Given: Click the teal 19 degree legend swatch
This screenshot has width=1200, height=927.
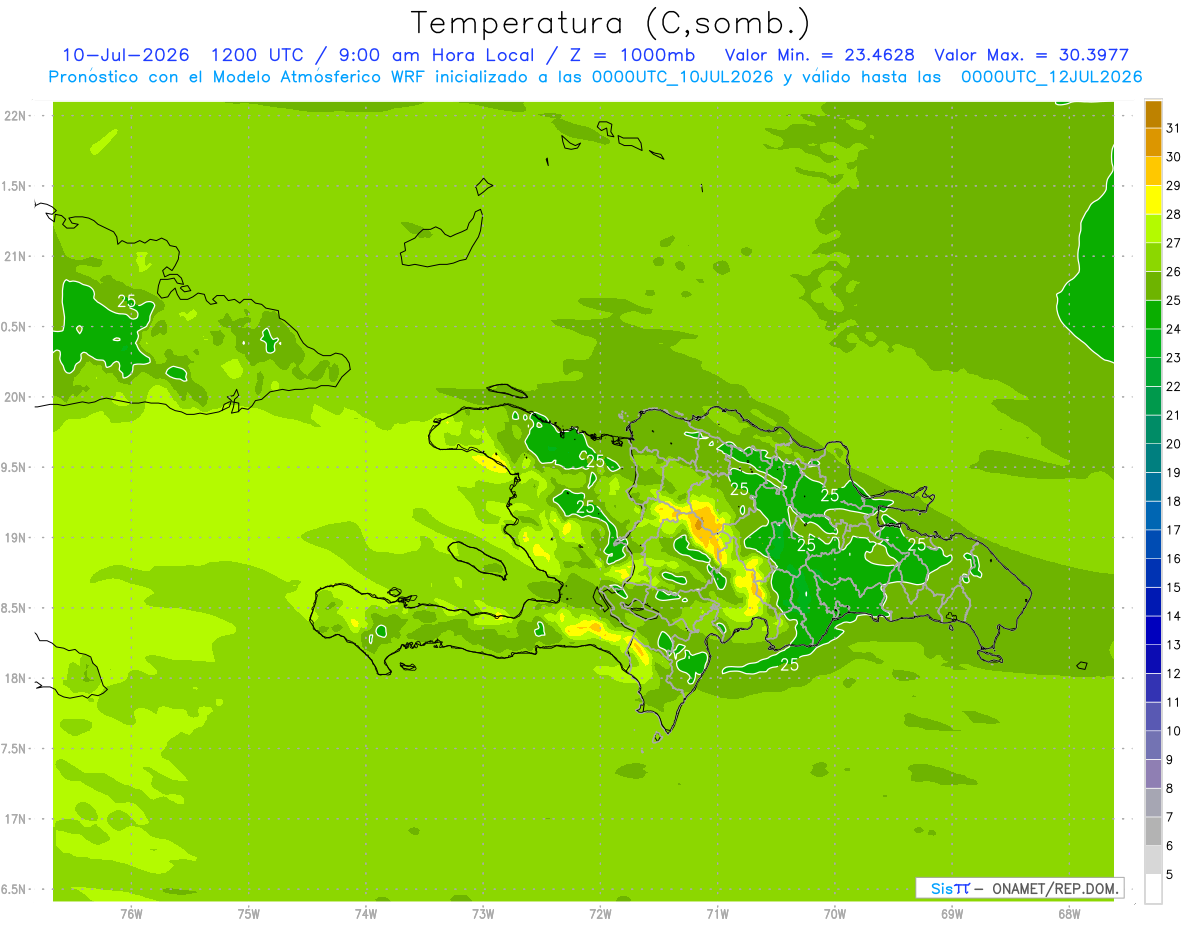Looking at the screenshot, I should pos(1153,458).
